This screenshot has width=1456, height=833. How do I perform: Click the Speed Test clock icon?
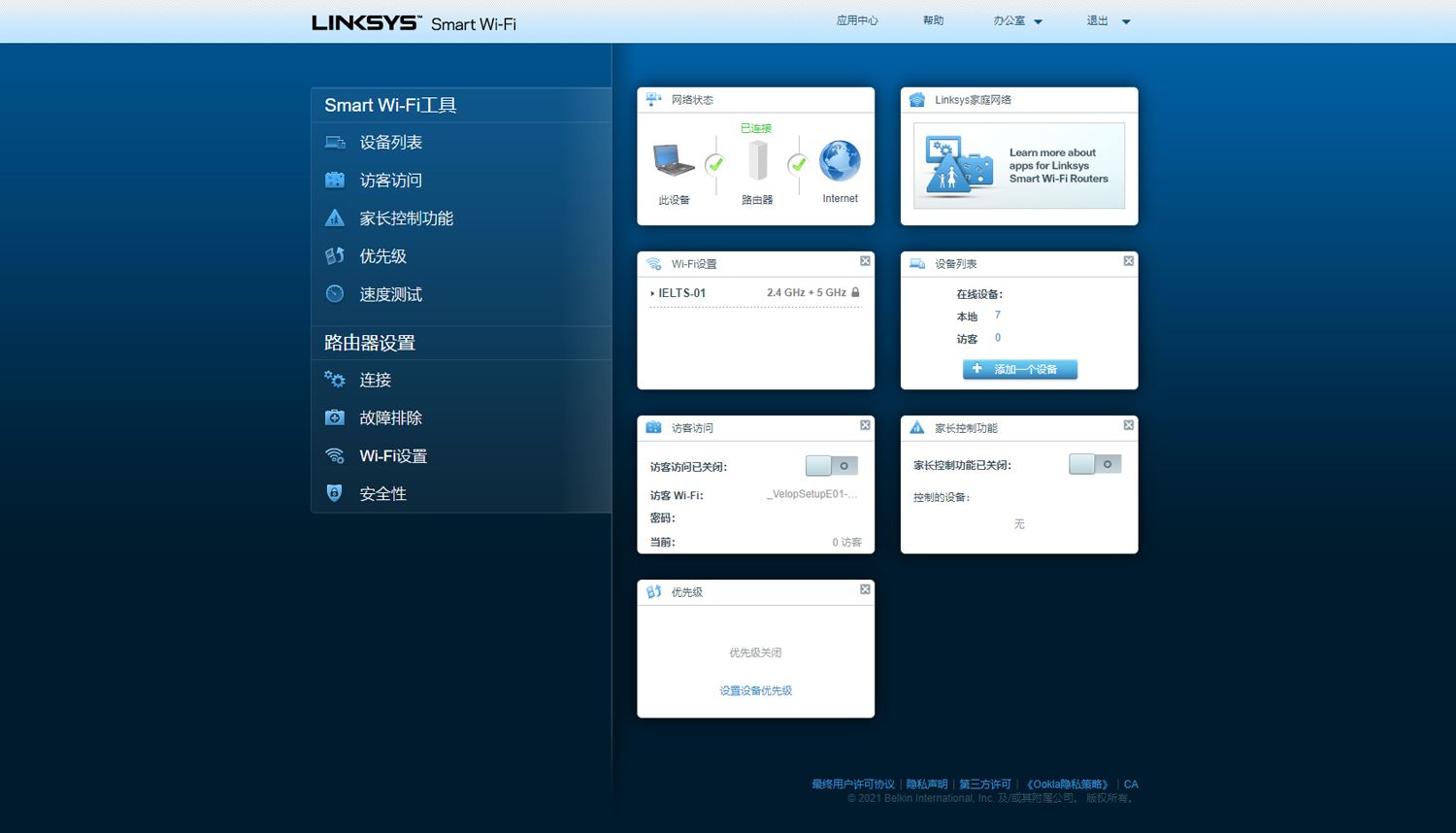pos(335,294)
